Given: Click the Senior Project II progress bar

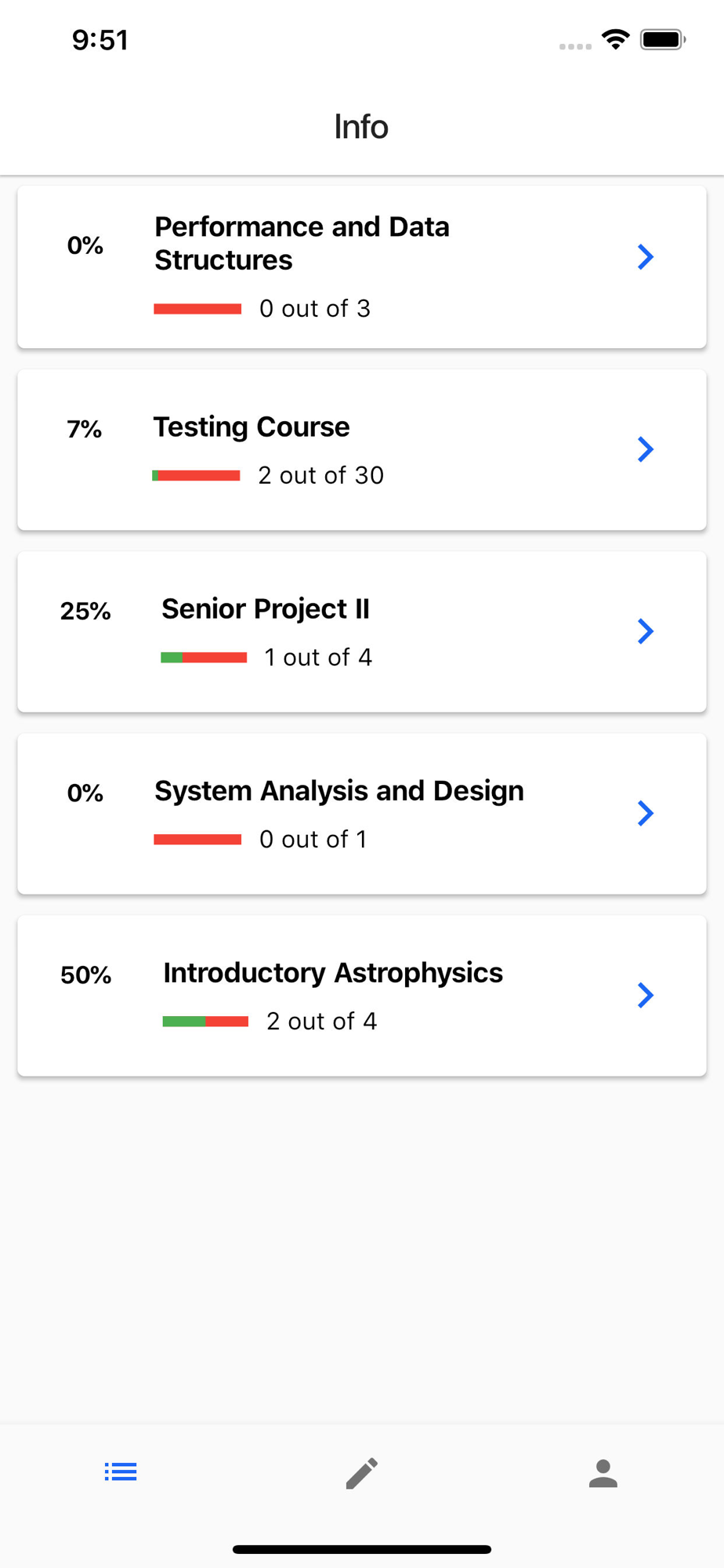Looking at the screenshot, I should pos(204,657).
